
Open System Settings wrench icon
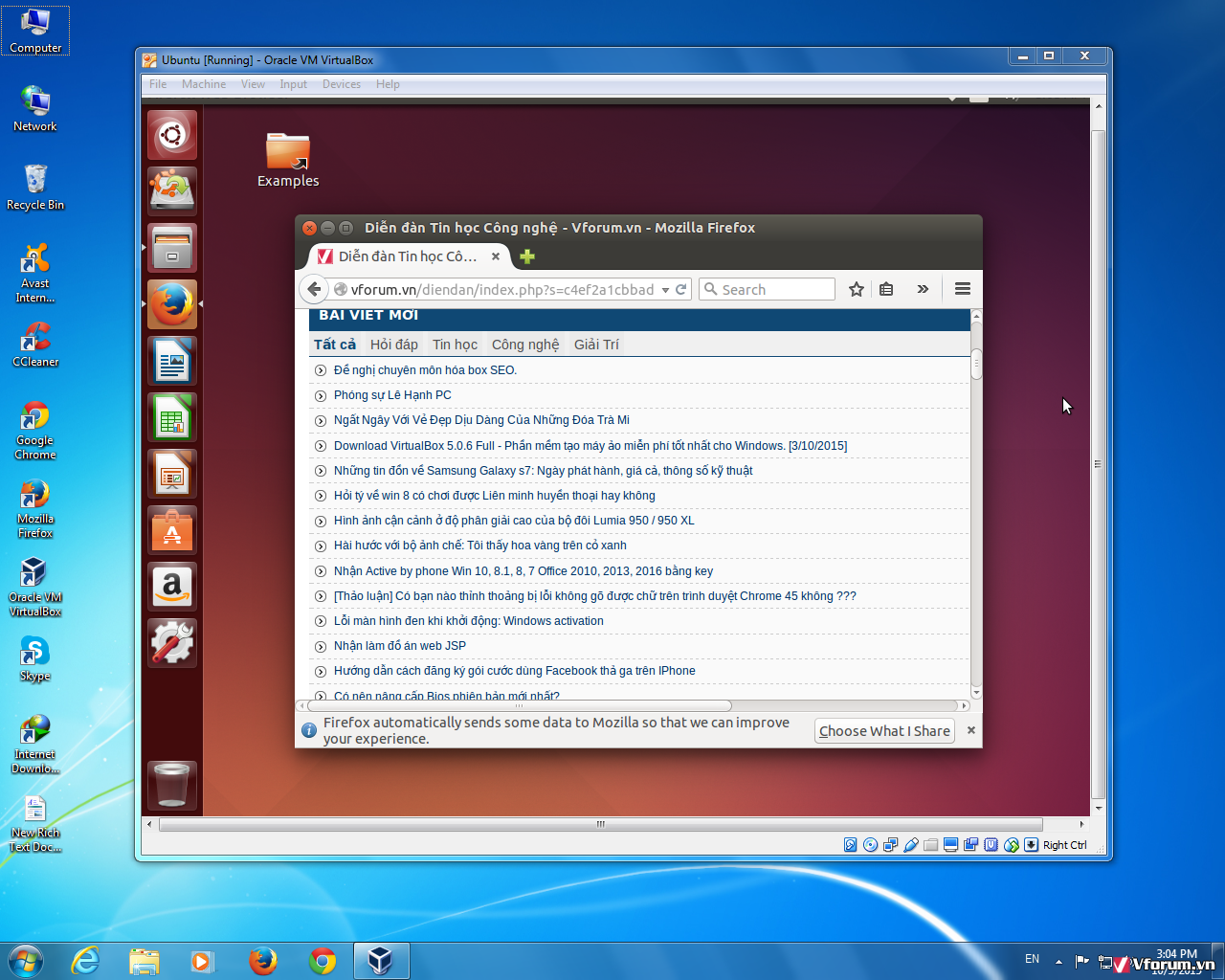tap(172, 643)
